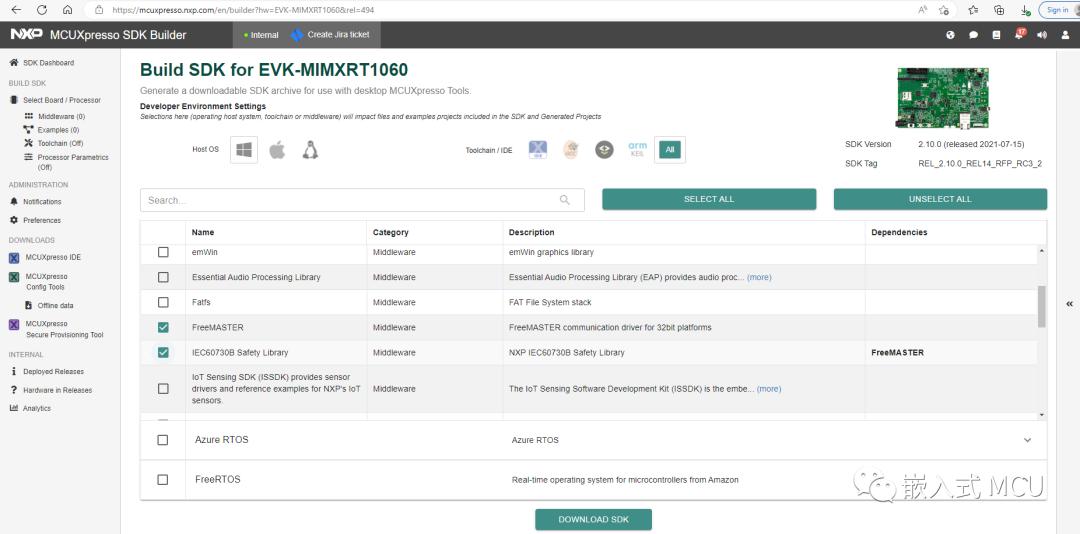
Task: Open the language globe icon in header
Action: pos(951,35)
